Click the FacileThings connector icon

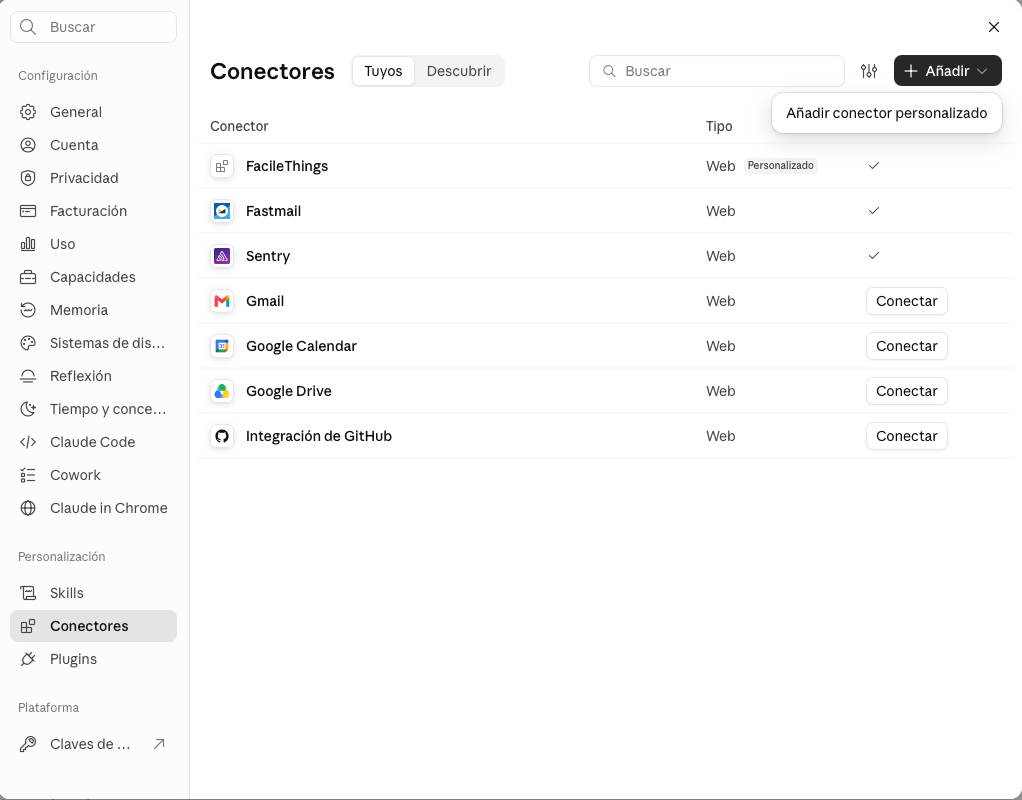pyautogui.click(x=222, y=166)
